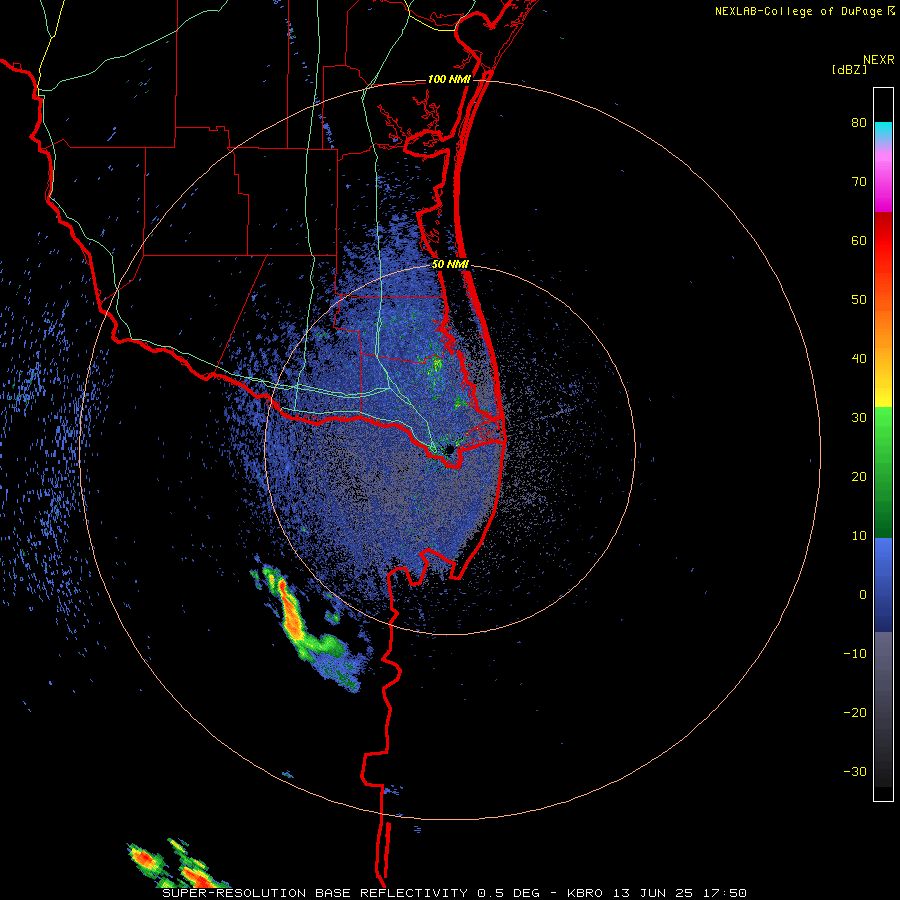
Task: Click the orange segment of the color bar
Action: (883, 327)
